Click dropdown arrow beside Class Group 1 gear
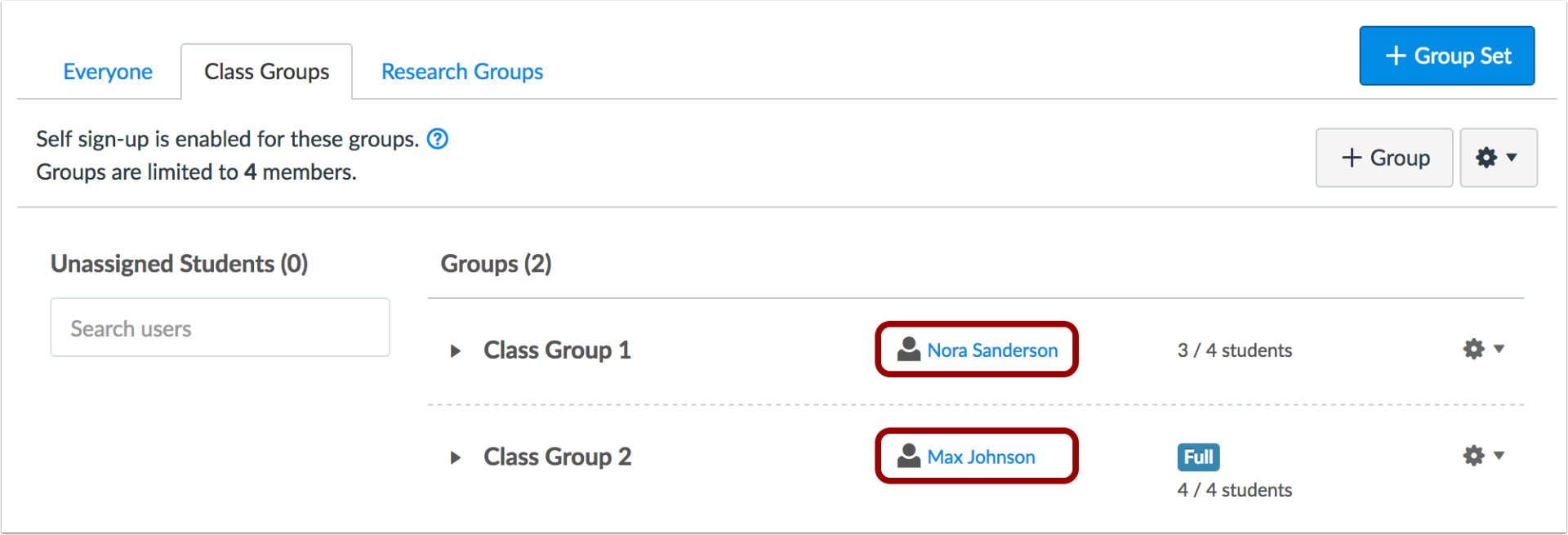 tap(1499, 349)
